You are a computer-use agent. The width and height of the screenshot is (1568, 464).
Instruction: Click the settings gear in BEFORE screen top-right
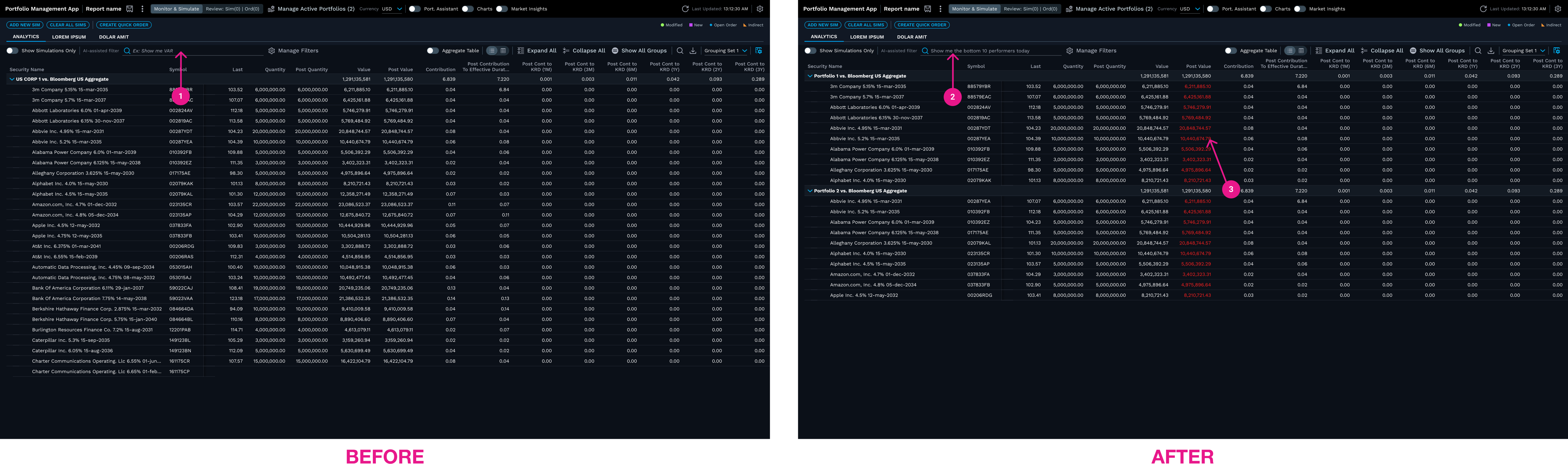(x=760, y=9)
